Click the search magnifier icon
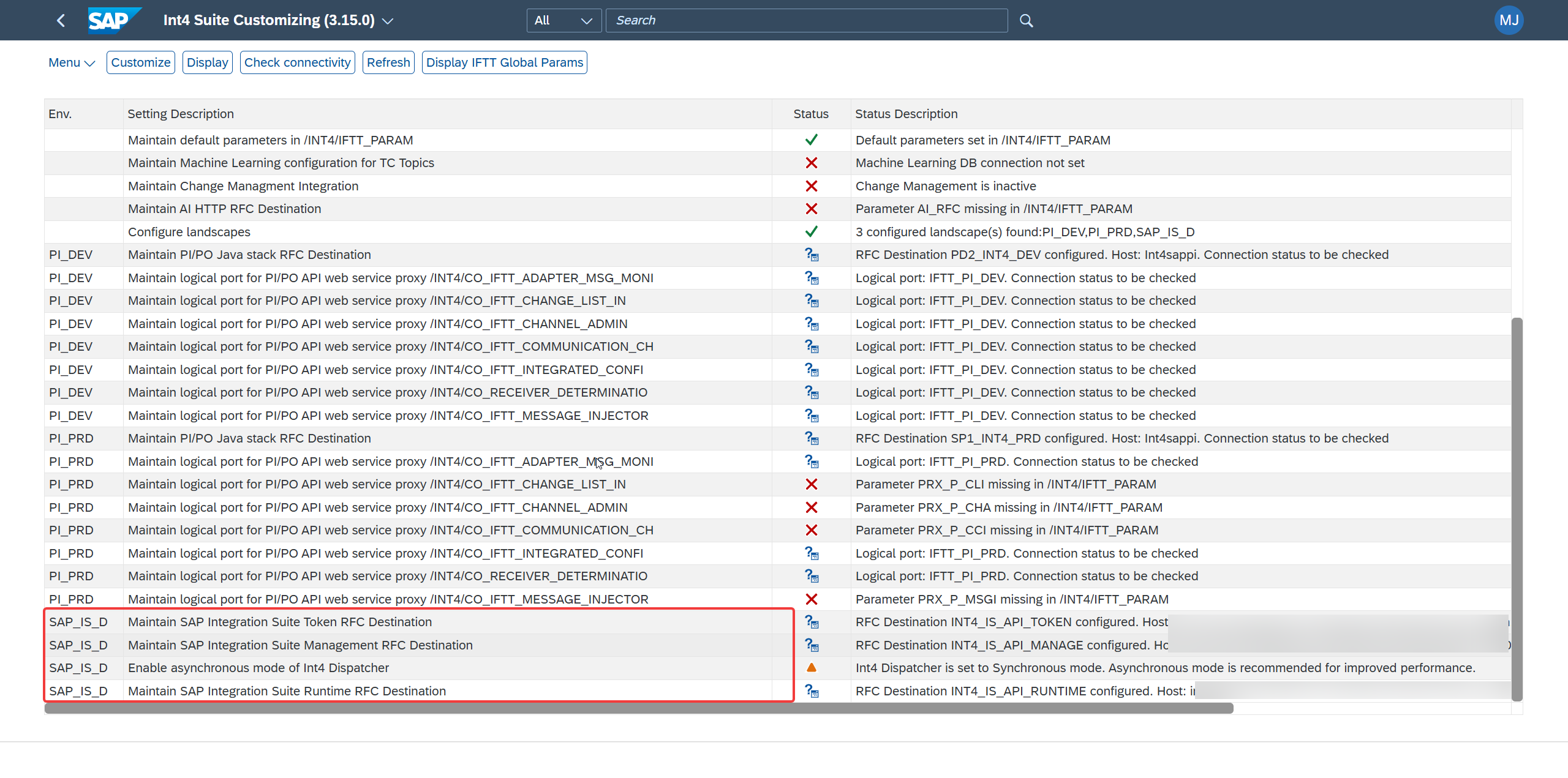The image size is (1568, 778). [1027, 21]
